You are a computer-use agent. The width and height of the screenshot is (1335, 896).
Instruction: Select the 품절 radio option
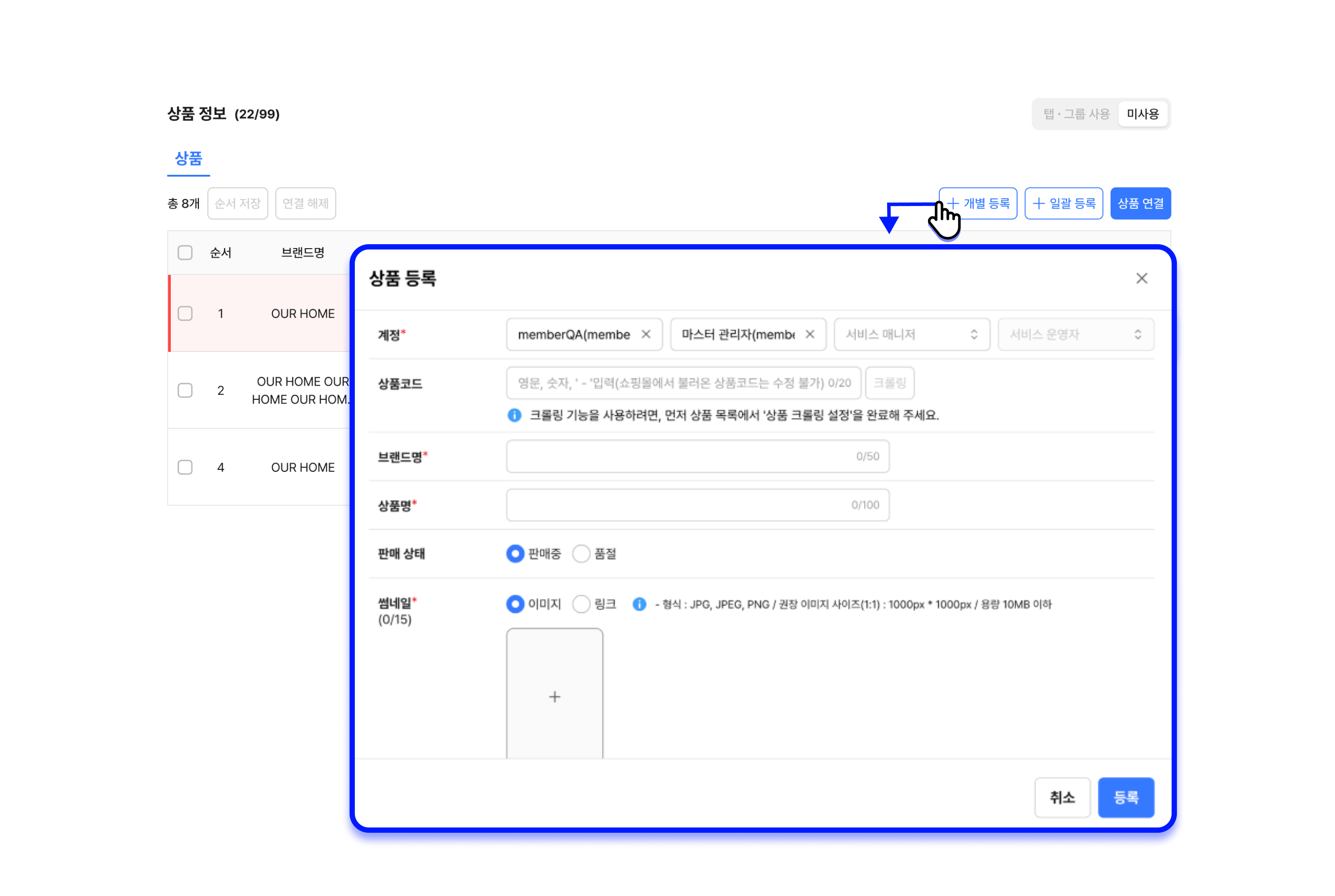581,553
